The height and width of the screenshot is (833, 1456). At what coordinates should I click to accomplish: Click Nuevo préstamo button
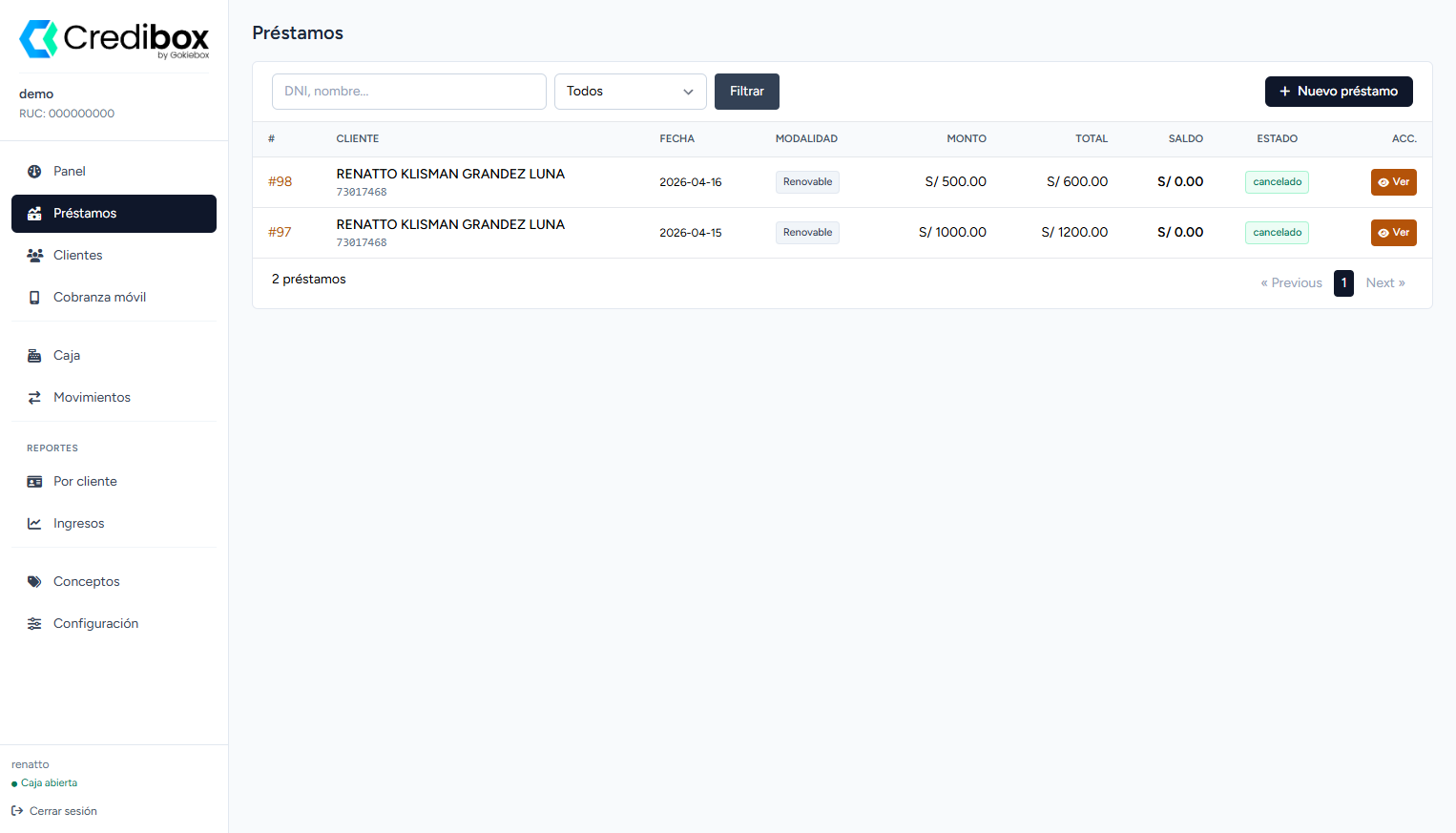pyautogui.click(x=1339, y=92)
